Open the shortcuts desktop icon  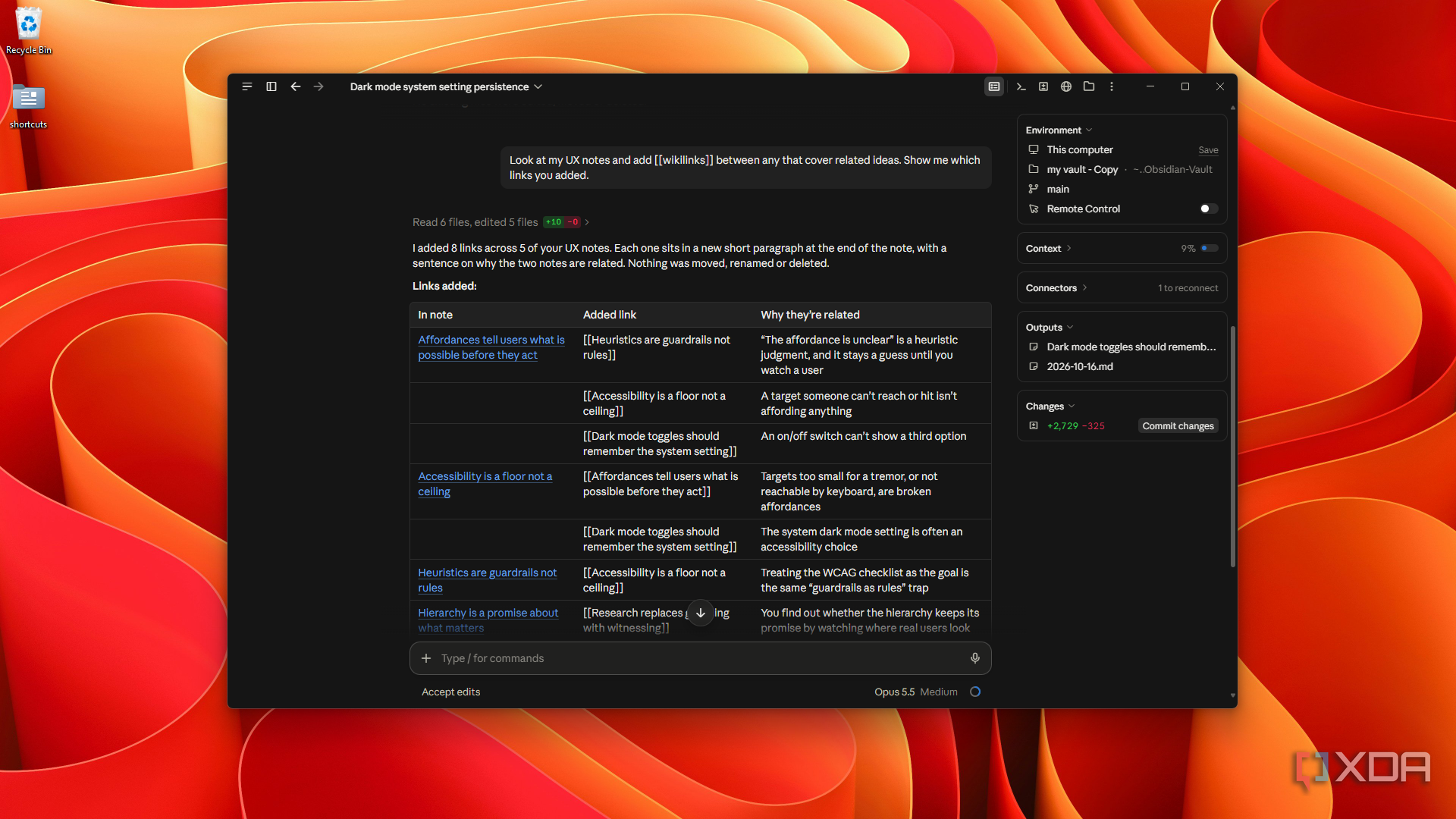(x=29, y=106)
